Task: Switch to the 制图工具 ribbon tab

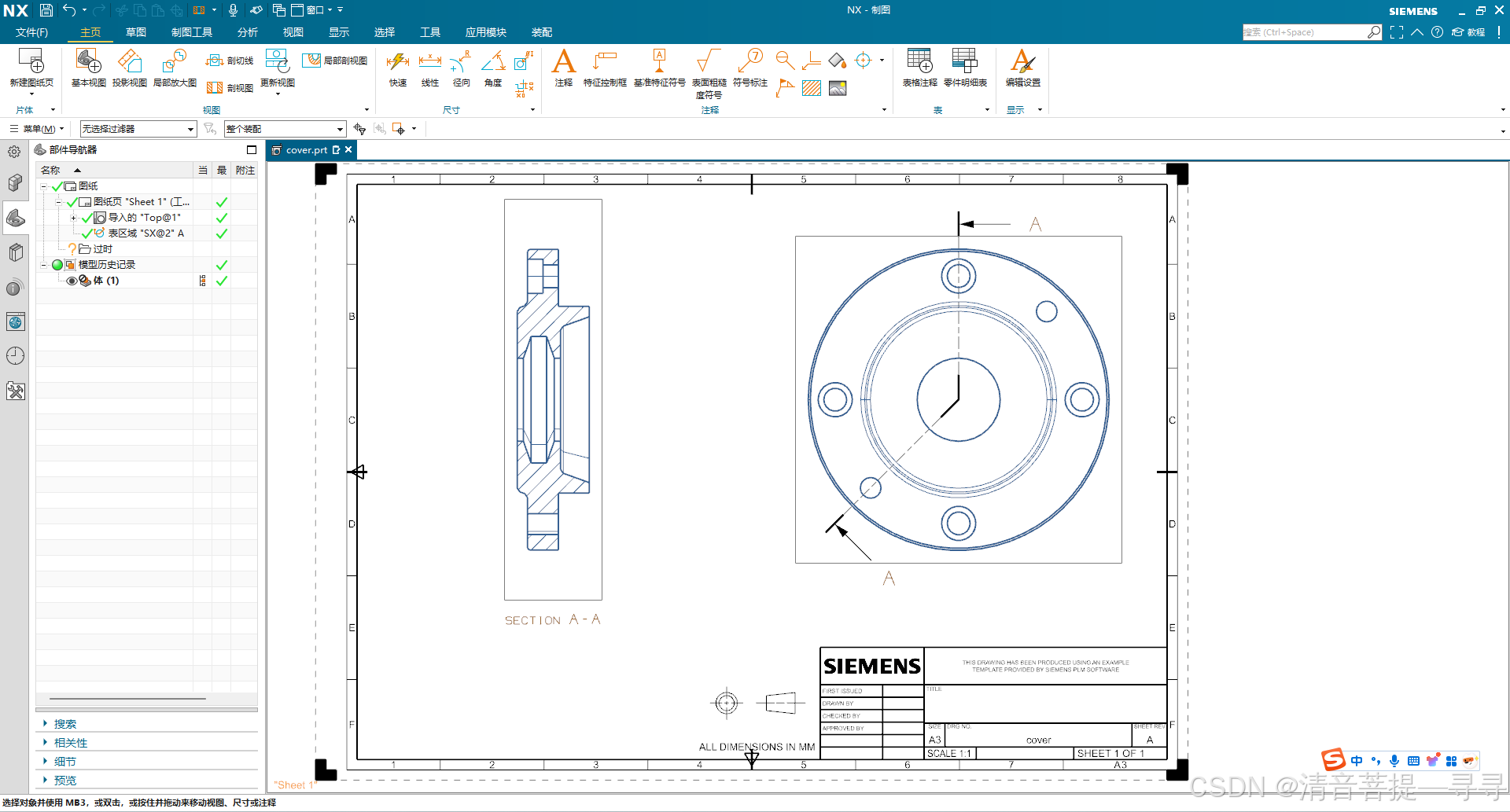Action: coord(192,32)
